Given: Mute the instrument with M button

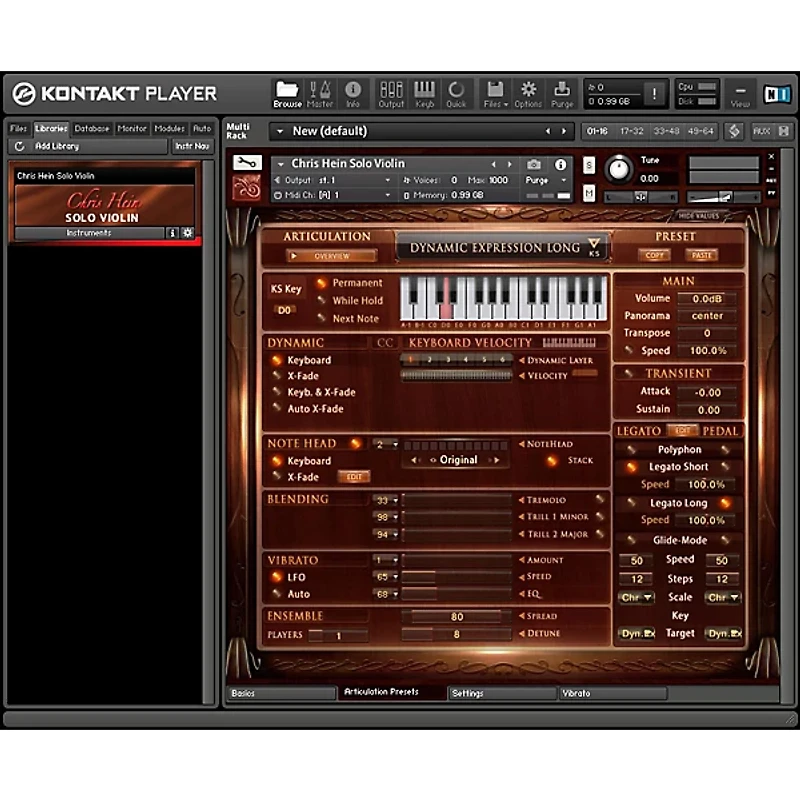Looking at the screenshot, I should point(589,193).
